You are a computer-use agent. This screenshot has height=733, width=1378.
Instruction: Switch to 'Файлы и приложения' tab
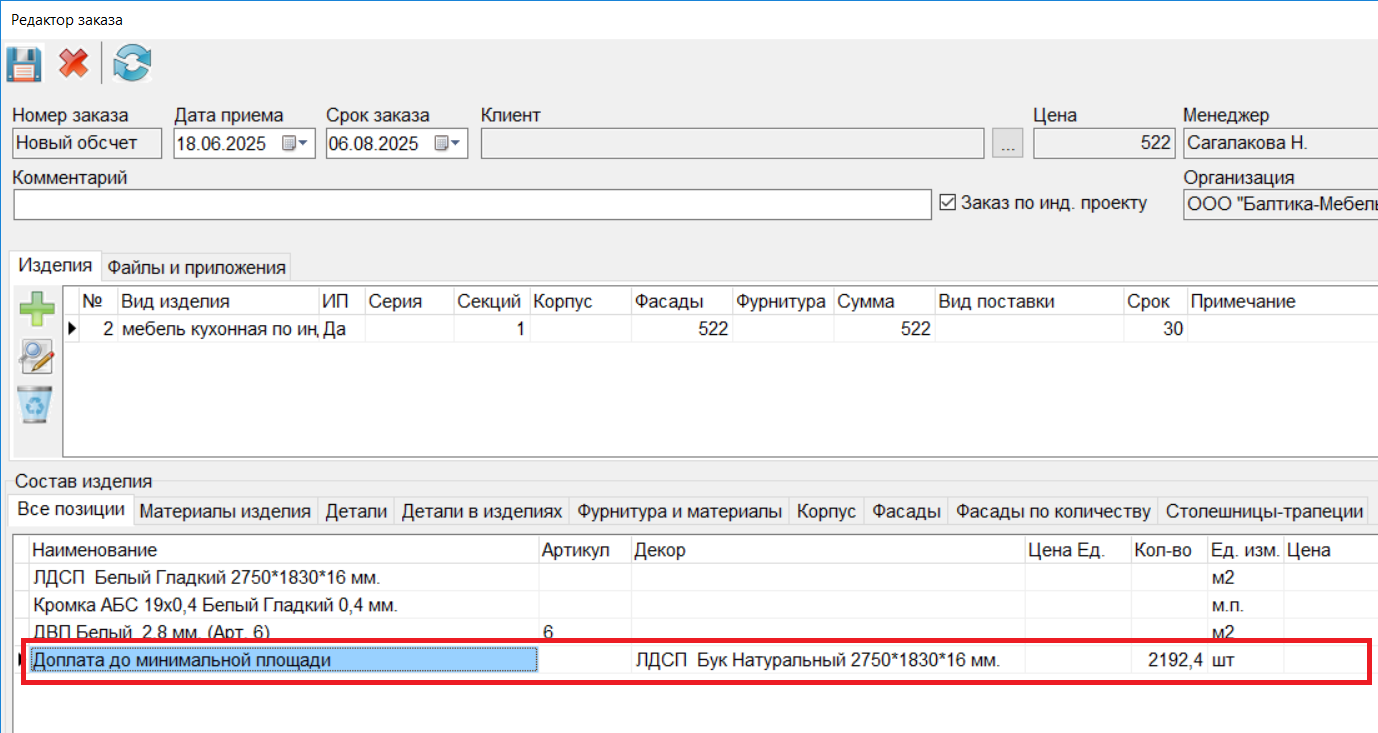point(197,267)
